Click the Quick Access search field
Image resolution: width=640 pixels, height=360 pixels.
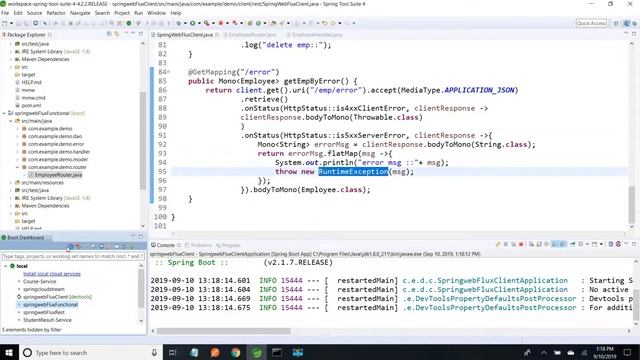point(591,23)
